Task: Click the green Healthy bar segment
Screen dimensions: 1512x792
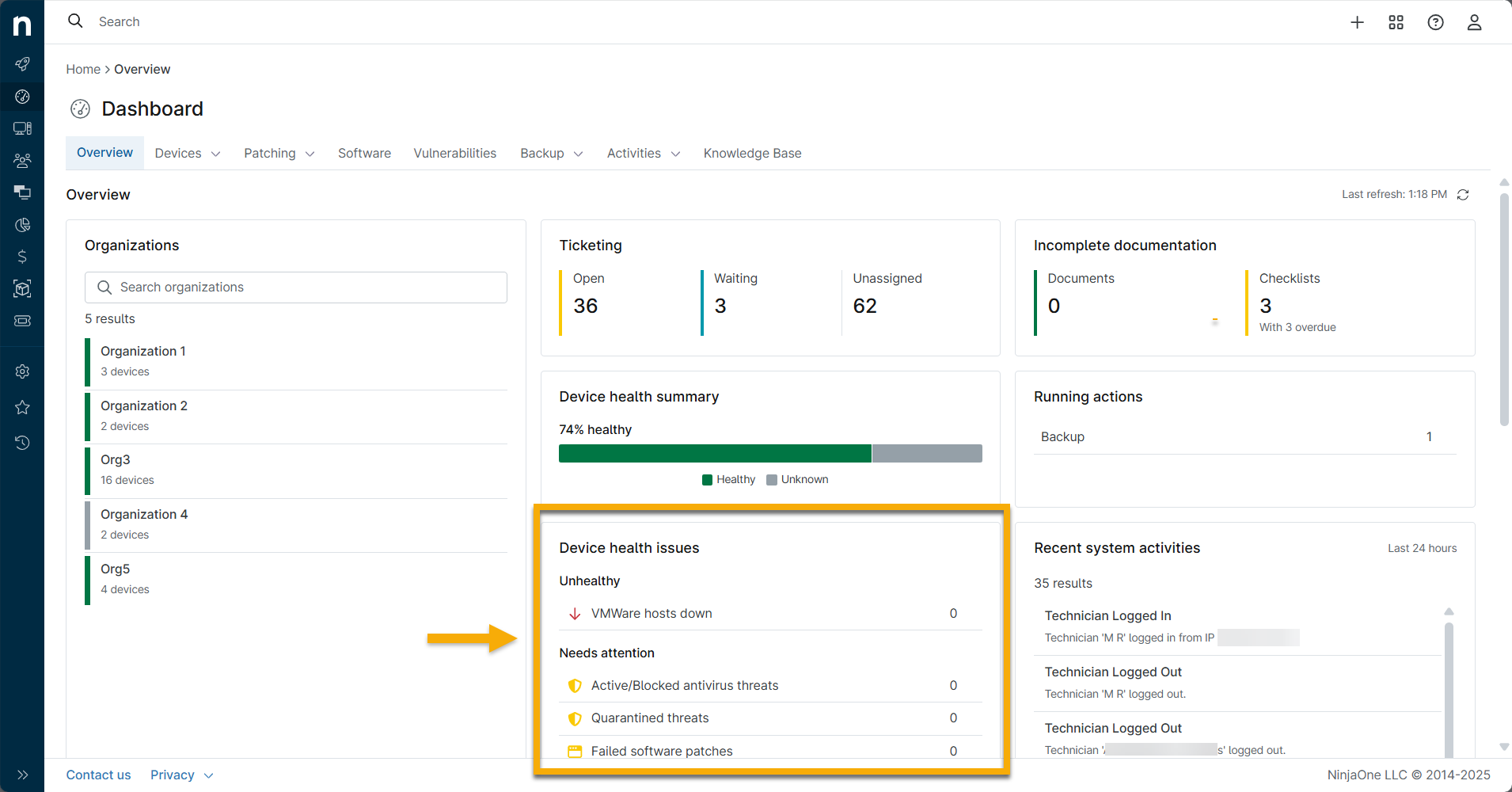Action: click(714, 453)
